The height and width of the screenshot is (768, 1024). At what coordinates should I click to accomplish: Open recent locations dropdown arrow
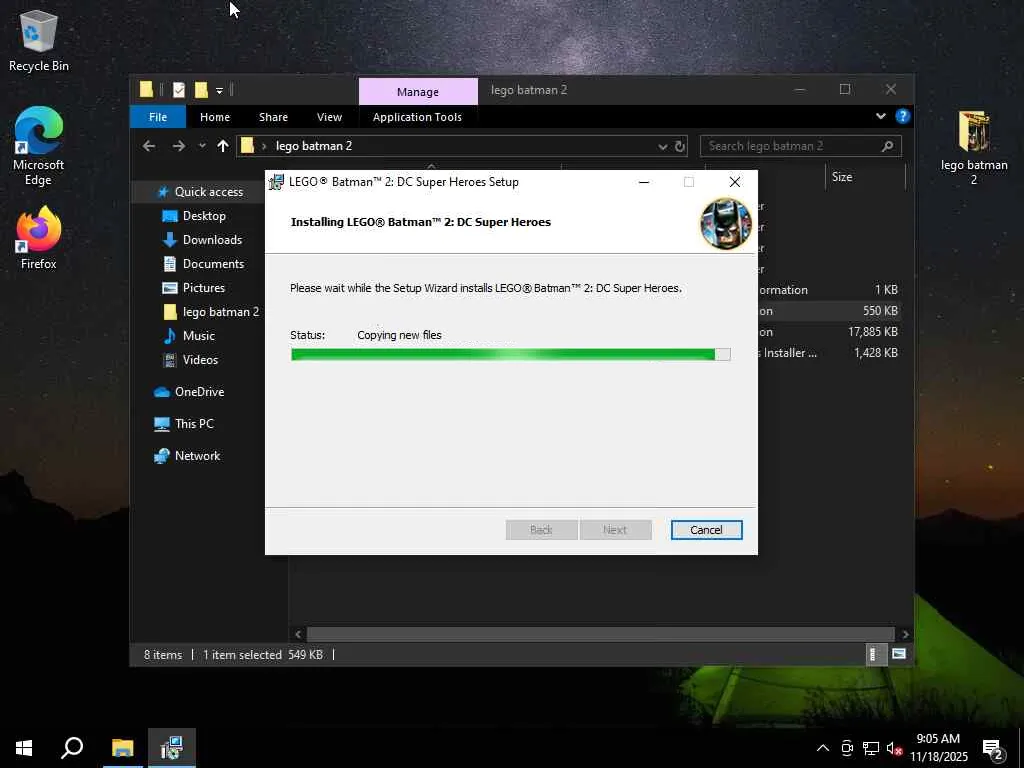point(202,146)
